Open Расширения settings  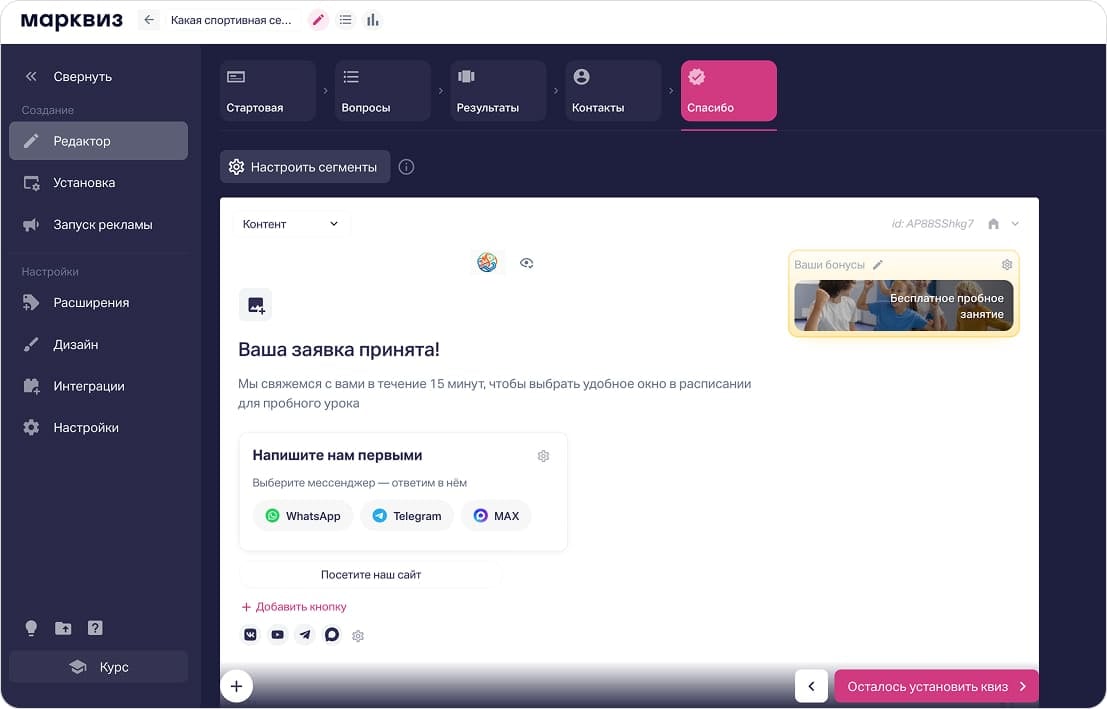(x=98, y=302)
